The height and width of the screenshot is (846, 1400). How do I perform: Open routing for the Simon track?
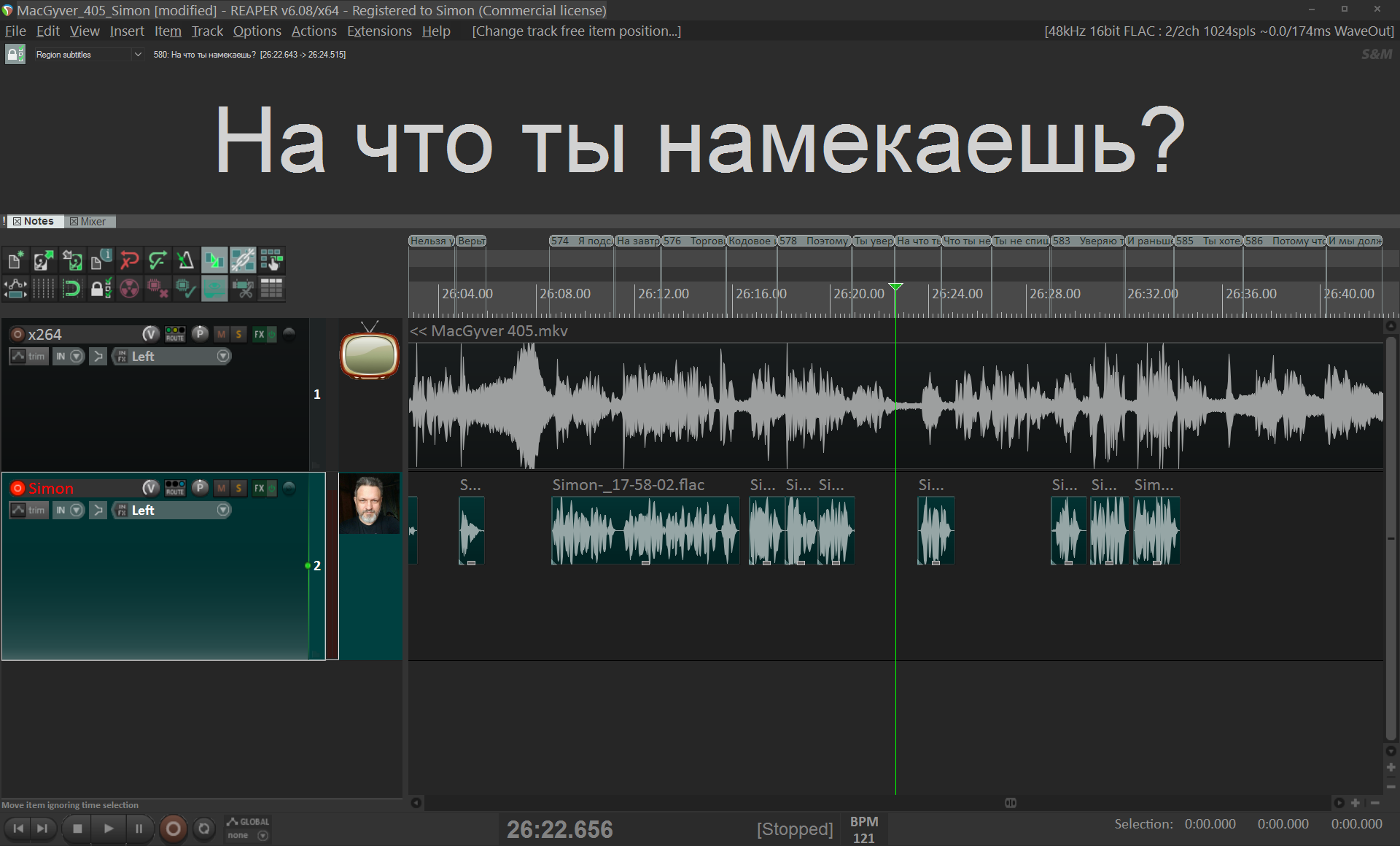[x=175, y=488]
